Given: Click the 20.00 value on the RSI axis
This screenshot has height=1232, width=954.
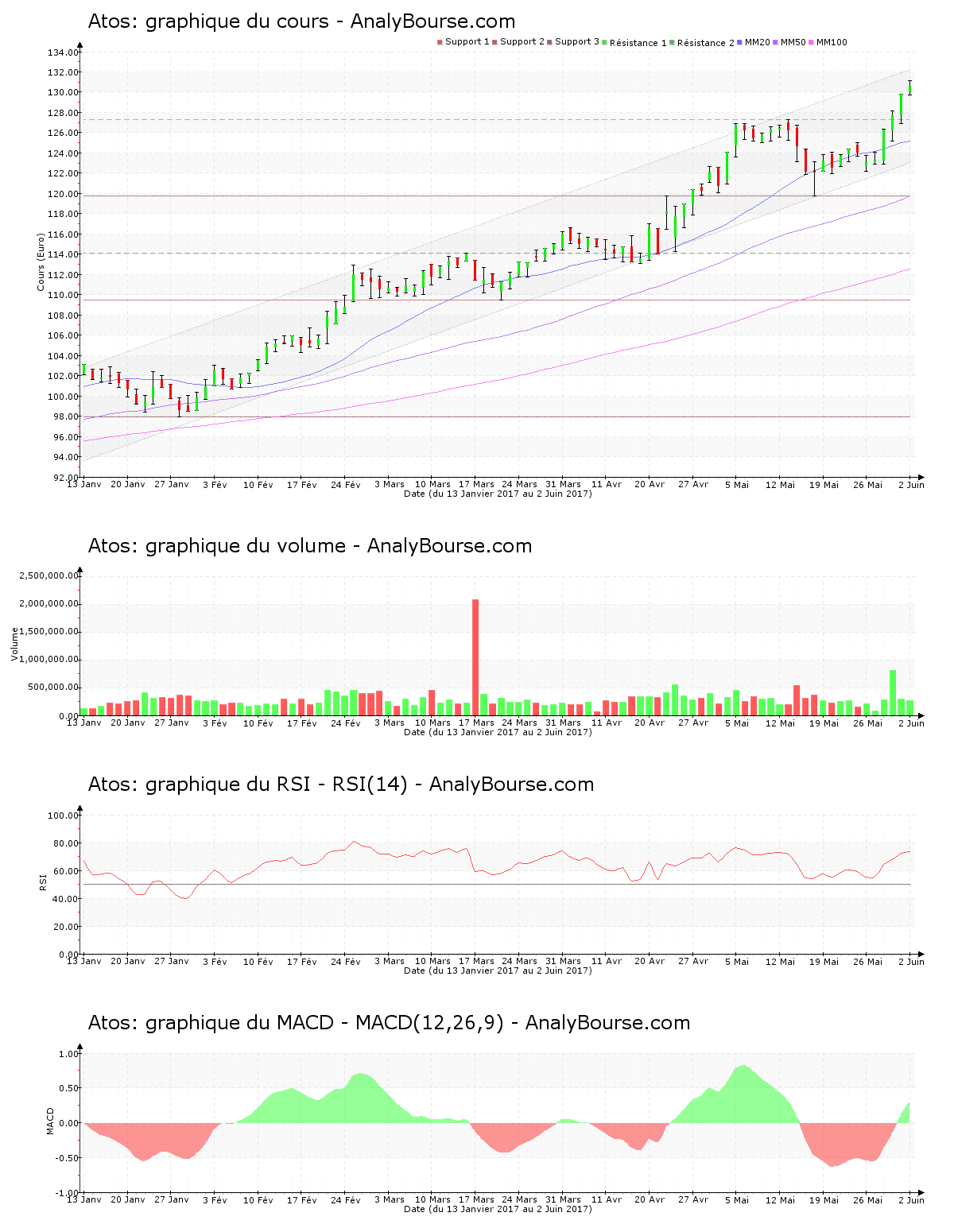Looking at the screenshot, I should (x=65, y=927).
